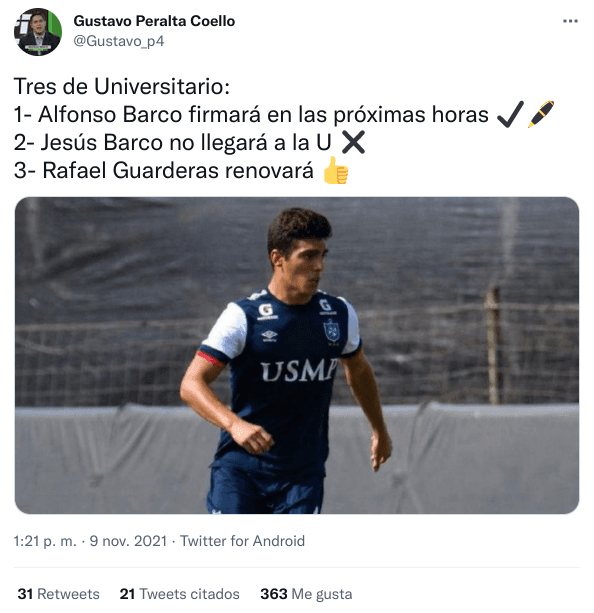Click the pen emoji after horas
This screenshot has height=613, width=594.
coord(541,114)
